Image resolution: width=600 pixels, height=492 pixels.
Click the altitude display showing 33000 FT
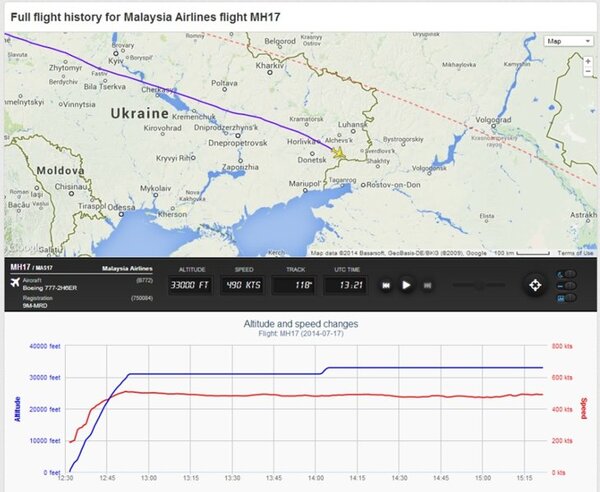coord(192,285)
